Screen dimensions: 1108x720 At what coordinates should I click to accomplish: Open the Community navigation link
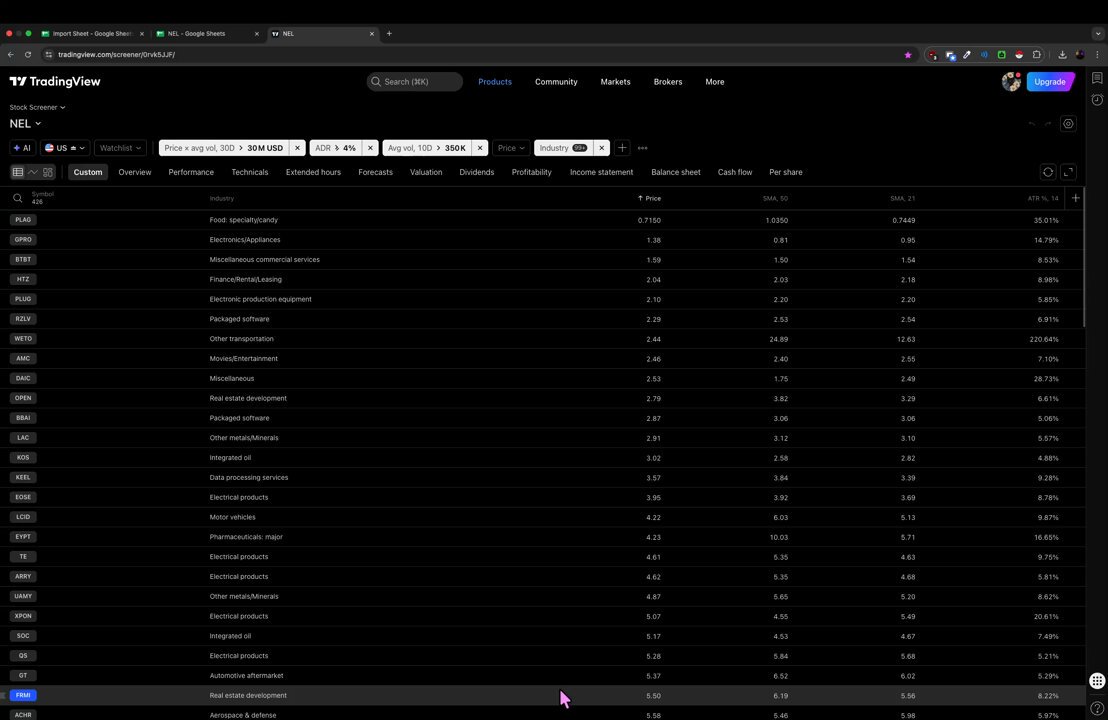pyautogui.click(x=556, y=81)
